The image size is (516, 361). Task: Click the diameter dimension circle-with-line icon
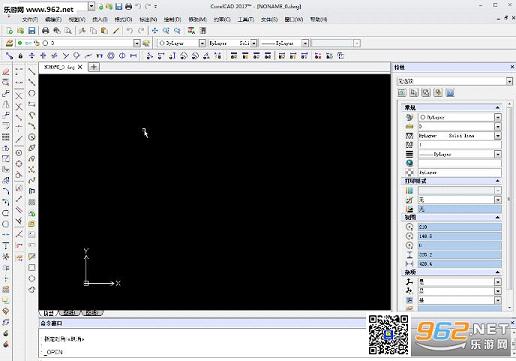coord(122,56)
